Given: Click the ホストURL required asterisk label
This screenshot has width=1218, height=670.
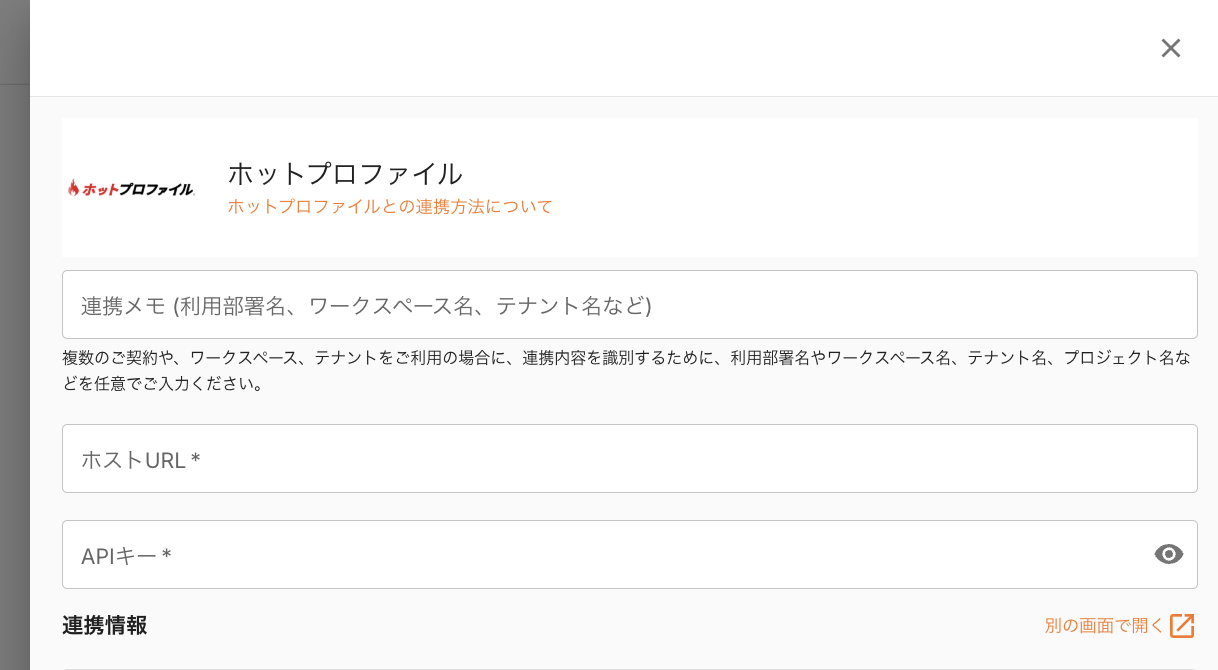Looking at the screenshot, I should 196,460.
